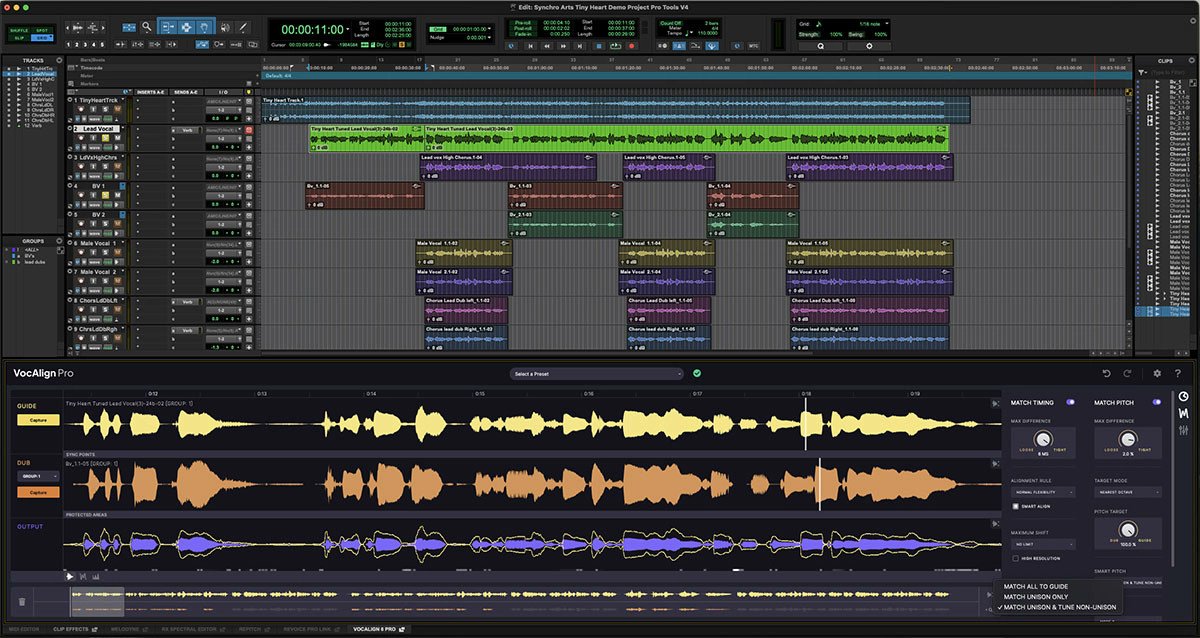Select LeadVocal in the Tracks list
The height and width of the screenshot is (638, 1200).
click(x=42, y=73)
